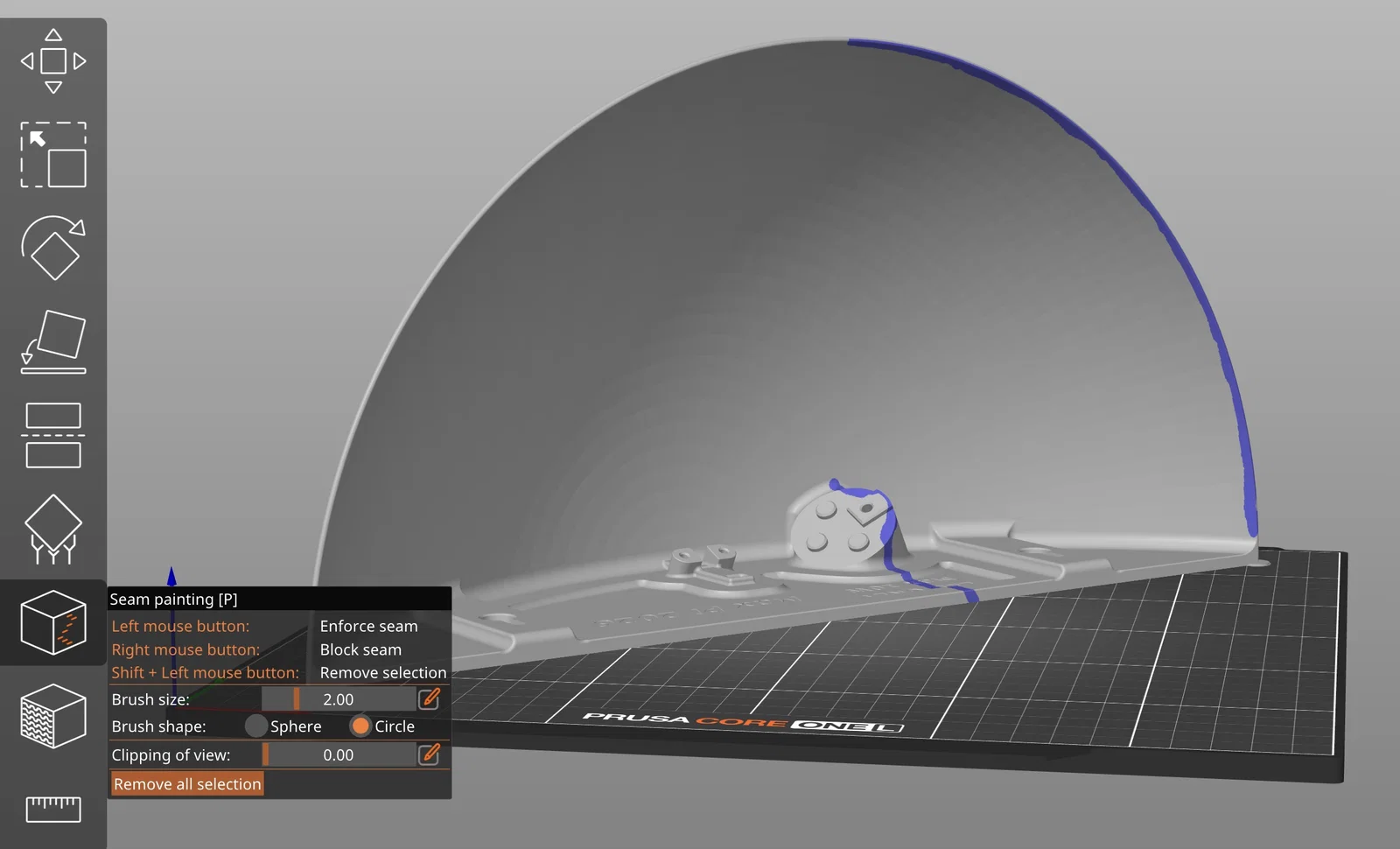
Task: Select the Rotate tool icon
Action: (x=53, y=248)
